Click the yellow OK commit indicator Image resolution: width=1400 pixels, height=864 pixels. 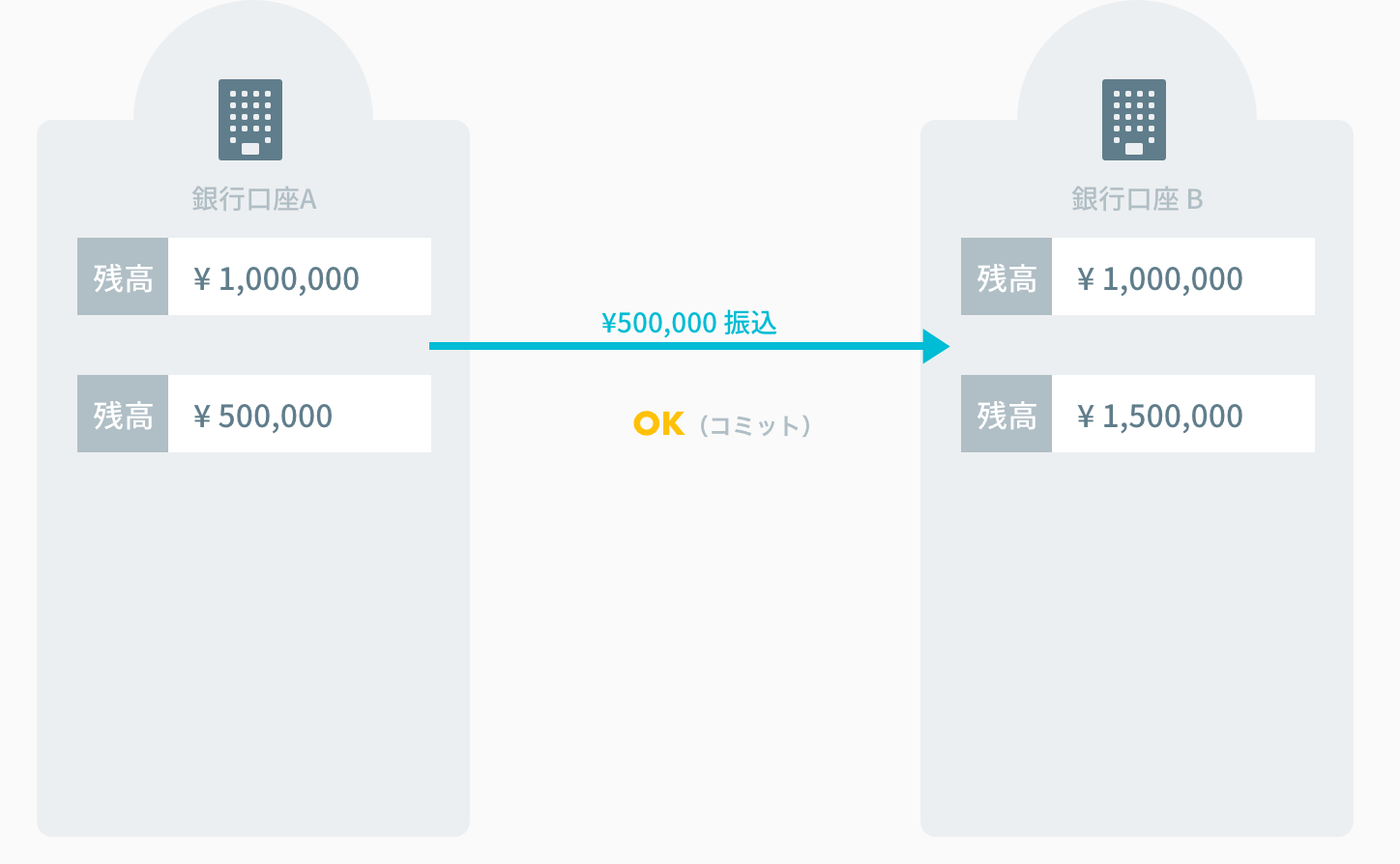tap(658, 424)
